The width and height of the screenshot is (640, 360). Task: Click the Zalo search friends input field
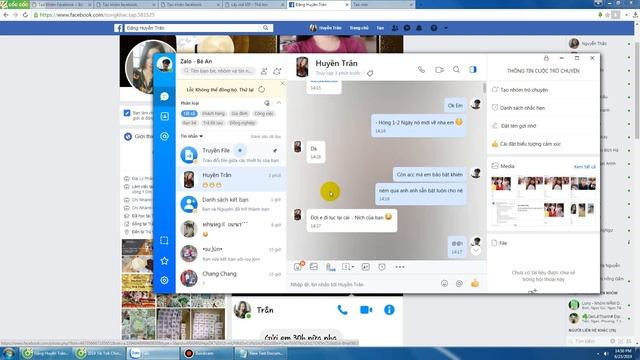click(x=218, y=71)
